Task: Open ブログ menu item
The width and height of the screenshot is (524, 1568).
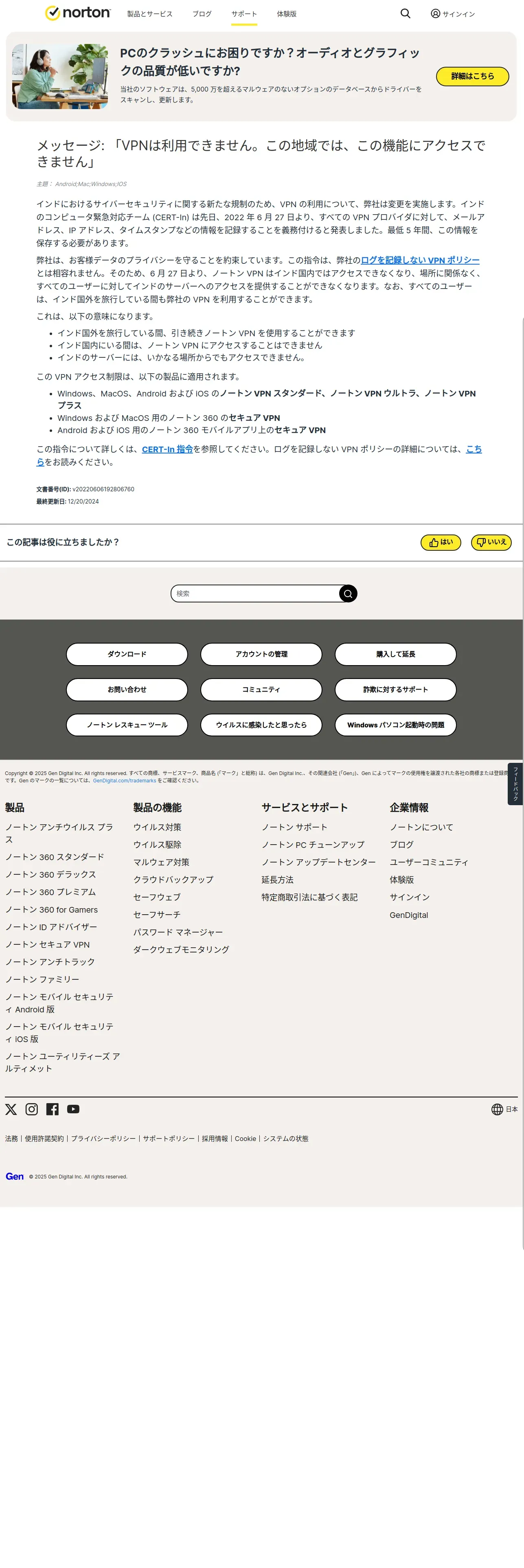Action: (202, 13)
